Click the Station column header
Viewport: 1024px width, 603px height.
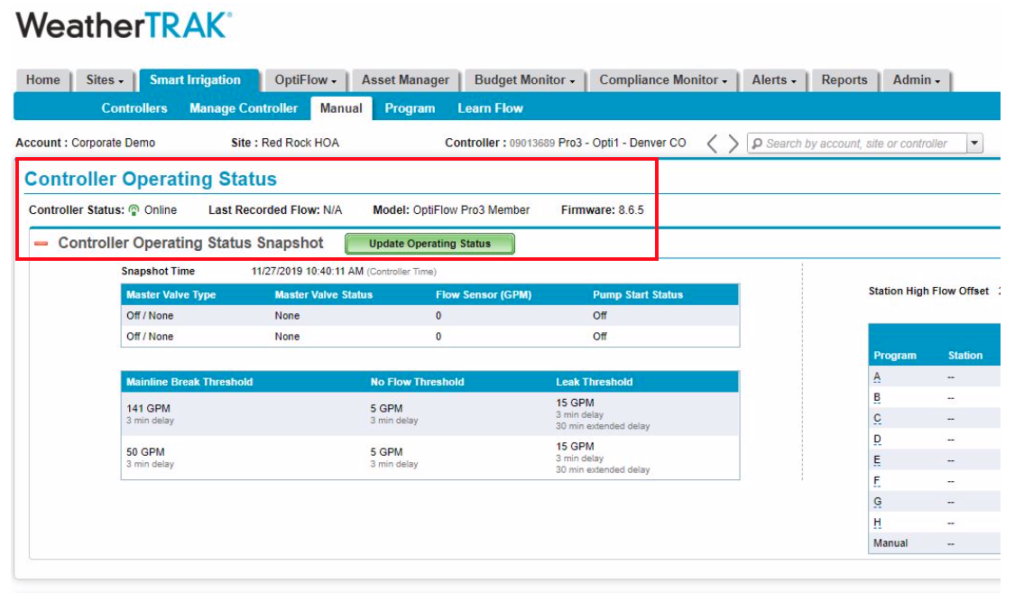[x=965, y=356]
